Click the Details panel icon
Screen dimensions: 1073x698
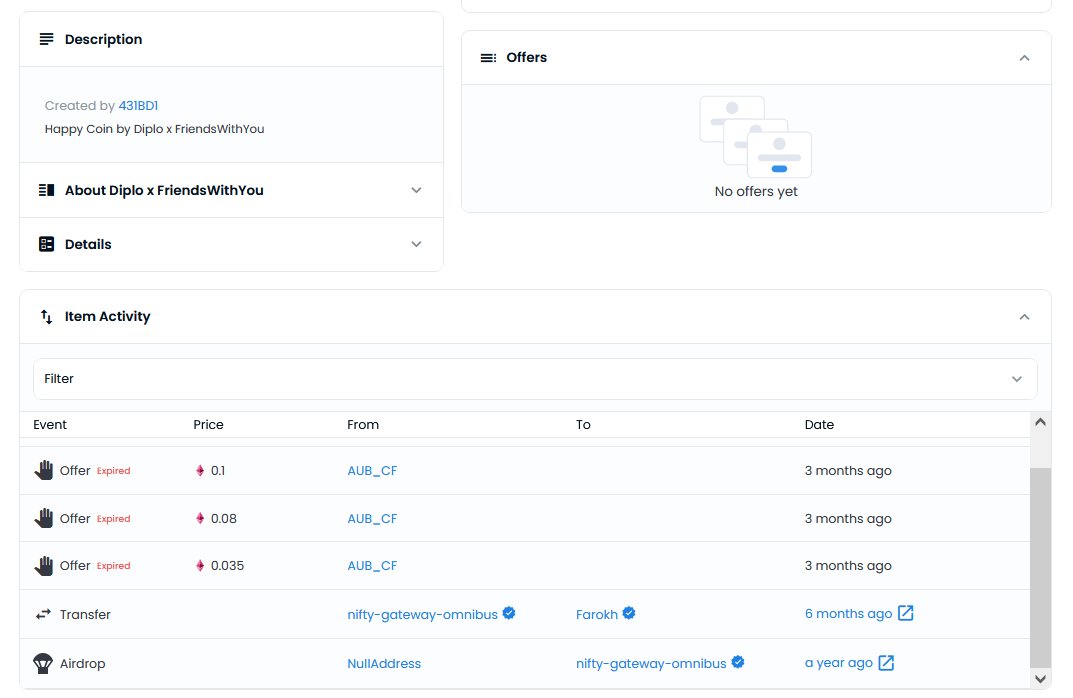pos(47,244)
